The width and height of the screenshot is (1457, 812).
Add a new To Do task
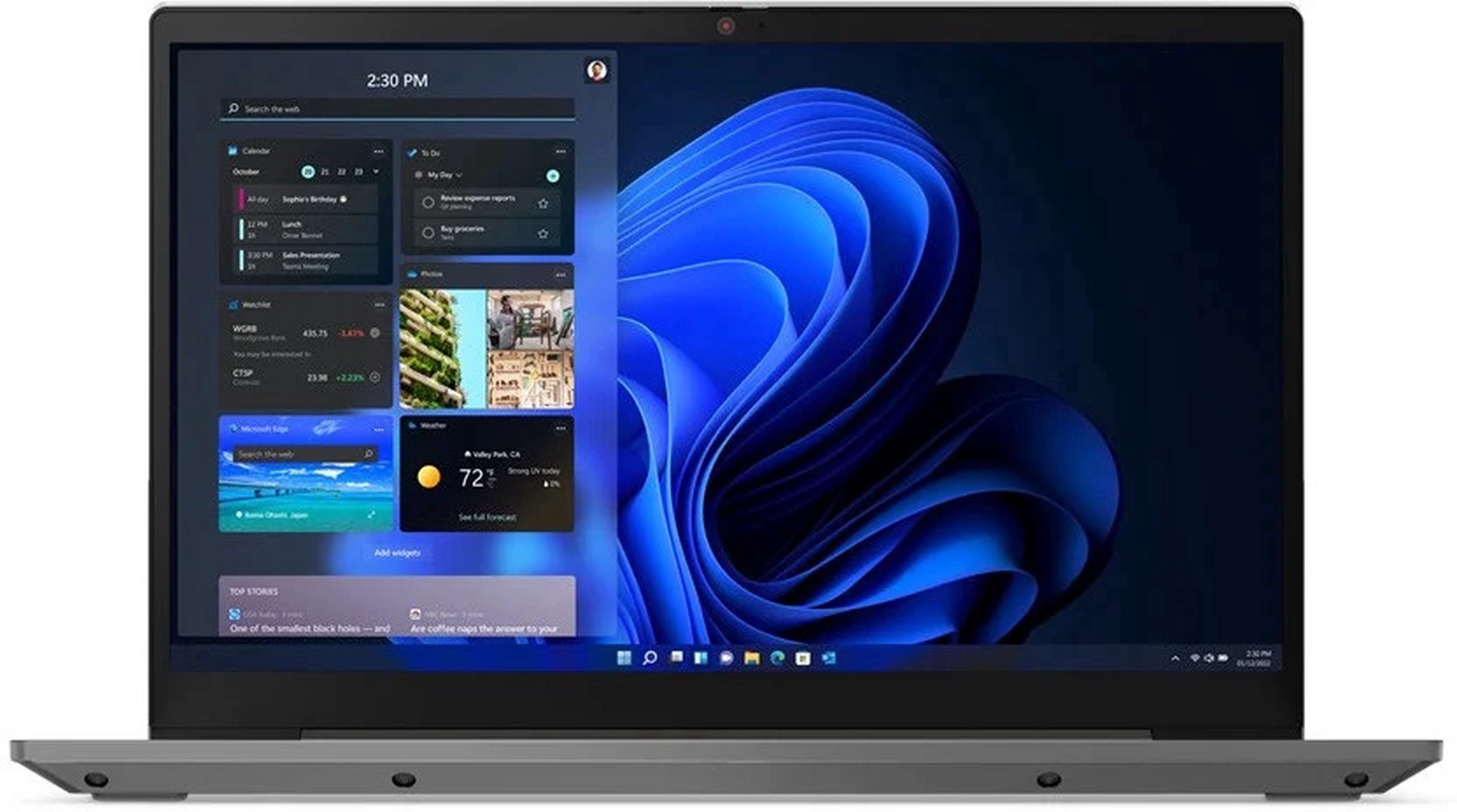[x=553, y=176]
